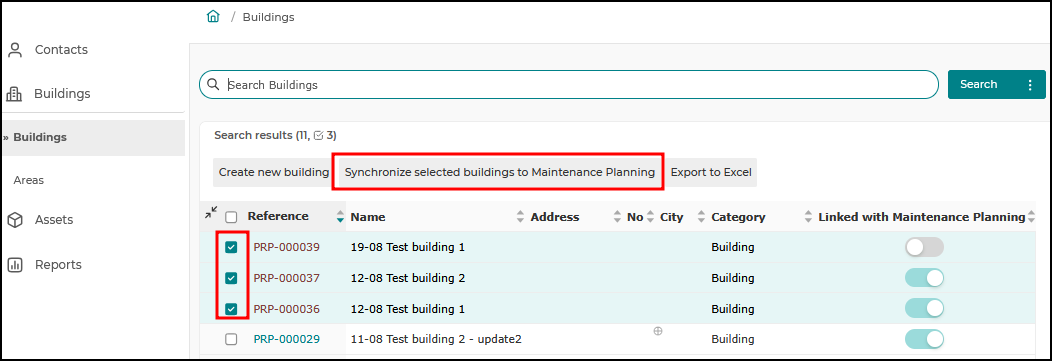The width and height of the screenshot is (1052, 361).
Task: Open the PRP-000029 reference link
Action: coord(286,340)
